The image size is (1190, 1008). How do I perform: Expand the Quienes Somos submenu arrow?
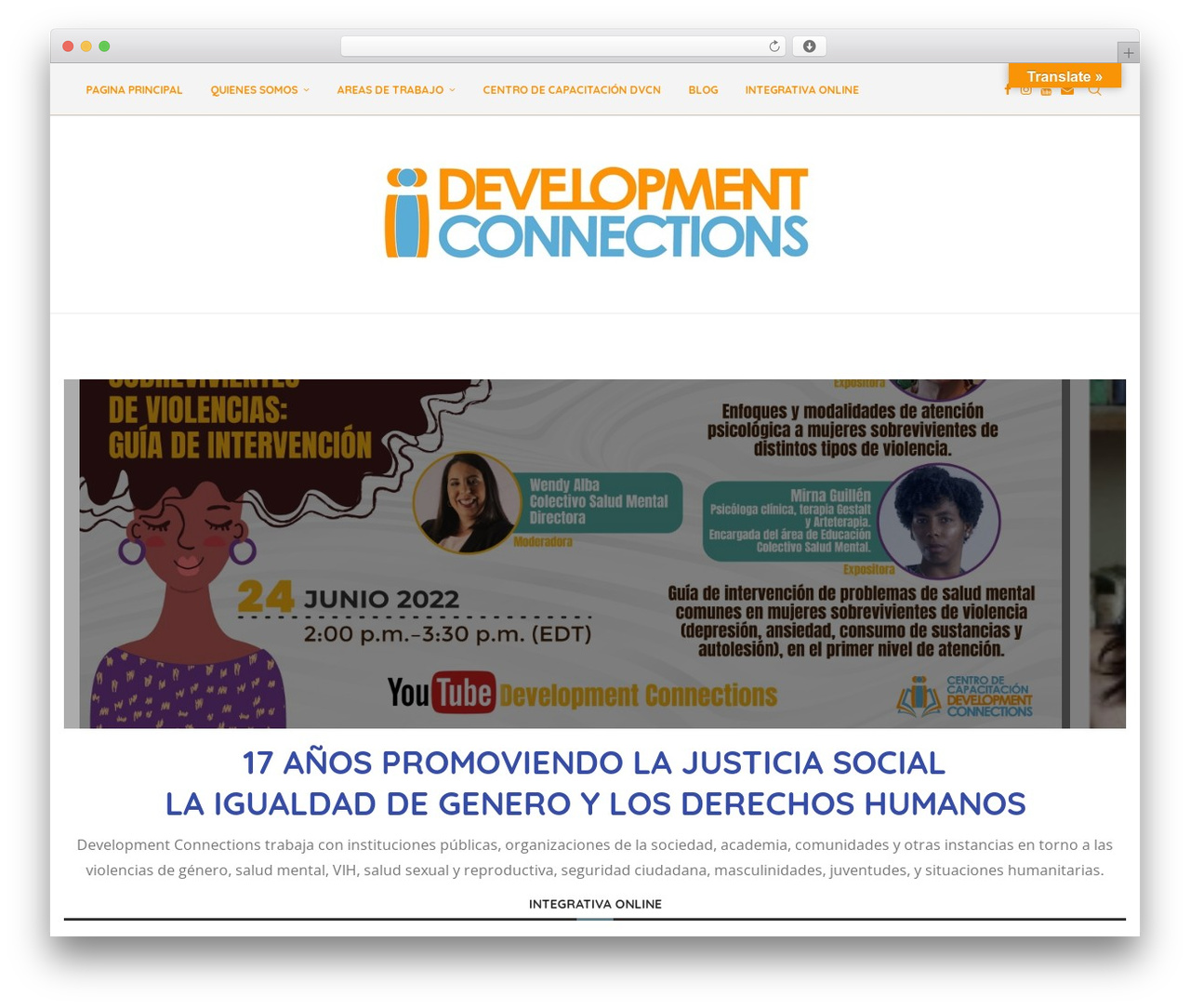(x=307, y=90)
